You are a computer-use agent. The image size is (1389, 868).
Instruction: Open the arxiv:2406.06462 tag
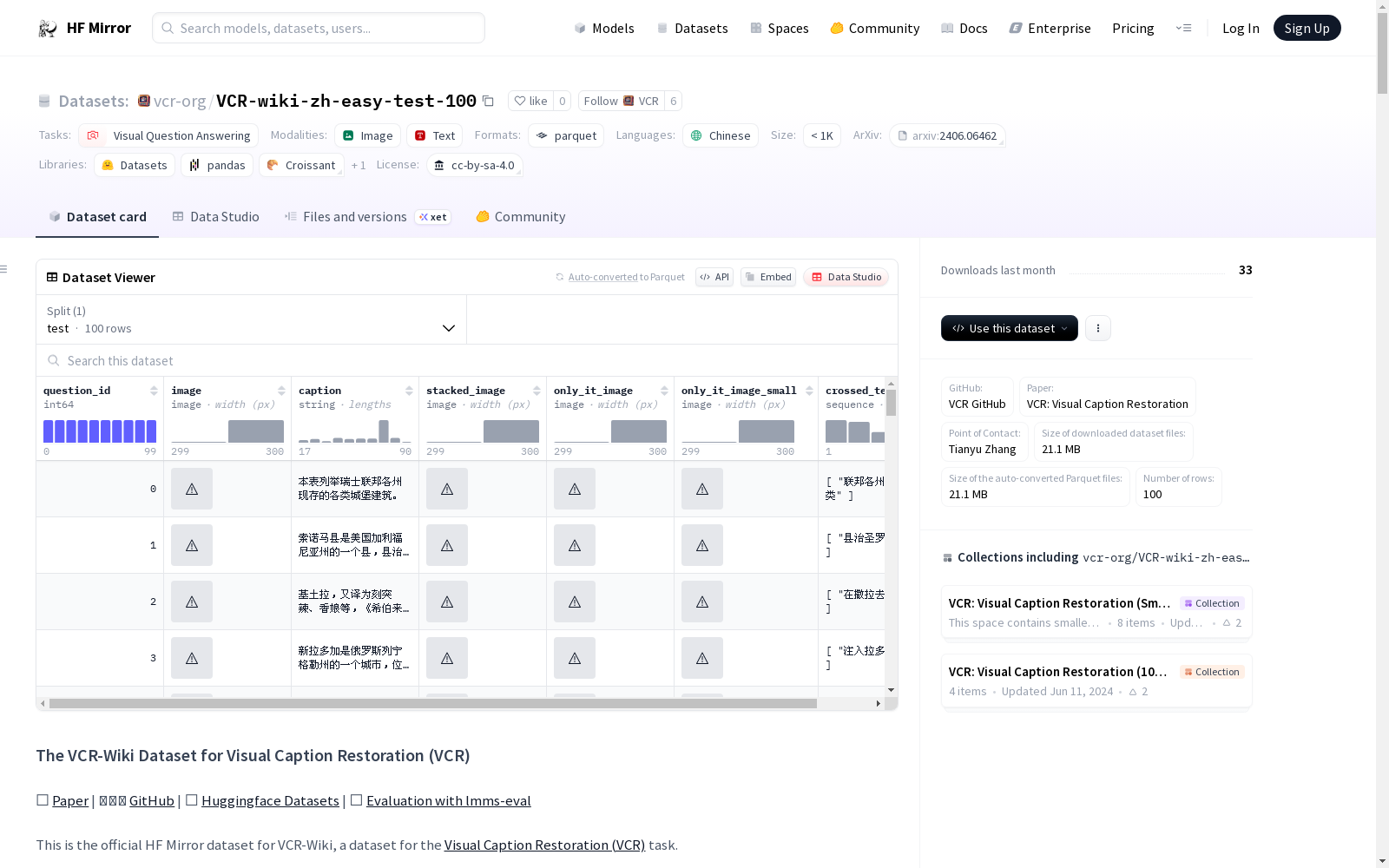click(x=947, y=135)
